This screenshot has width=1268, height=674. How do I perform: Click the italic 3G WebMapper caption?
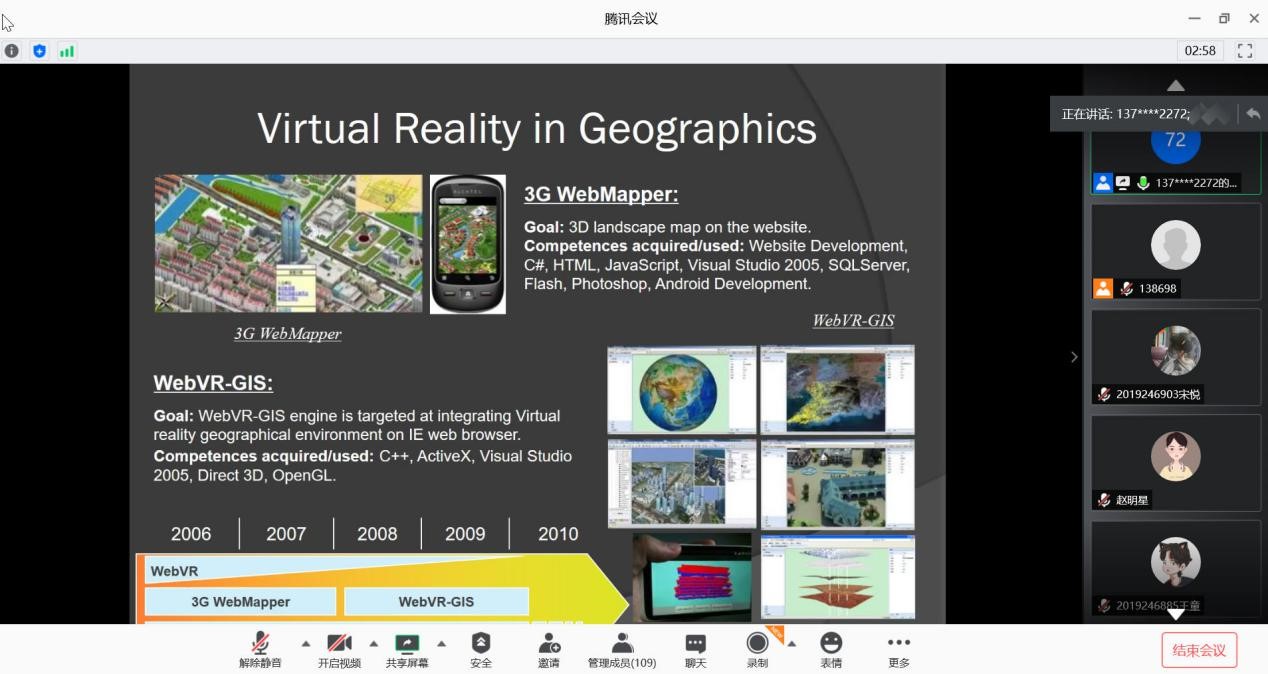click(288, 334)
